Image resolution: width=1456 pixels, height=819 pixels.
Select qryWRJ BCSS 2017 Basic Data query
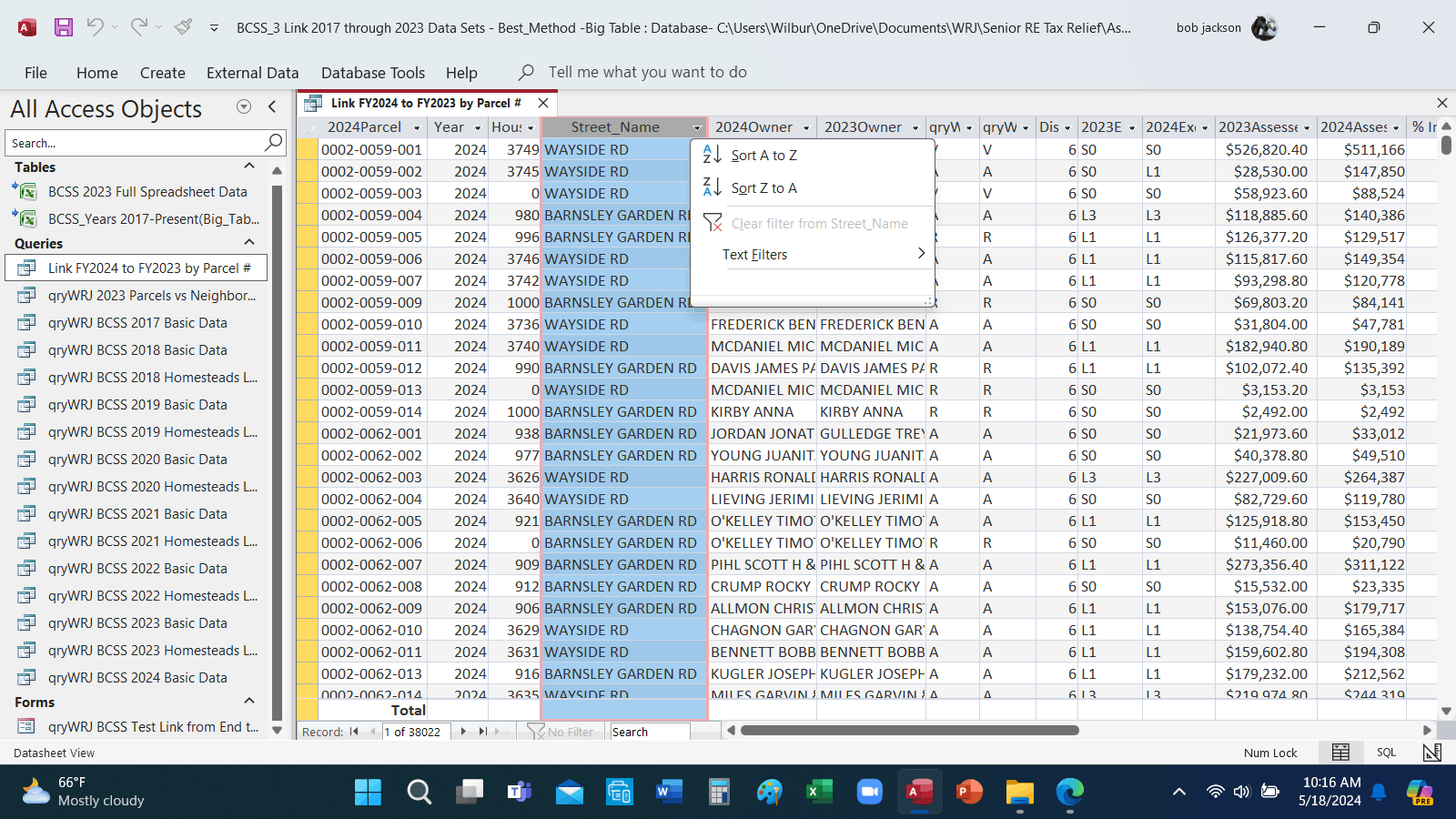tap(137, 323)
